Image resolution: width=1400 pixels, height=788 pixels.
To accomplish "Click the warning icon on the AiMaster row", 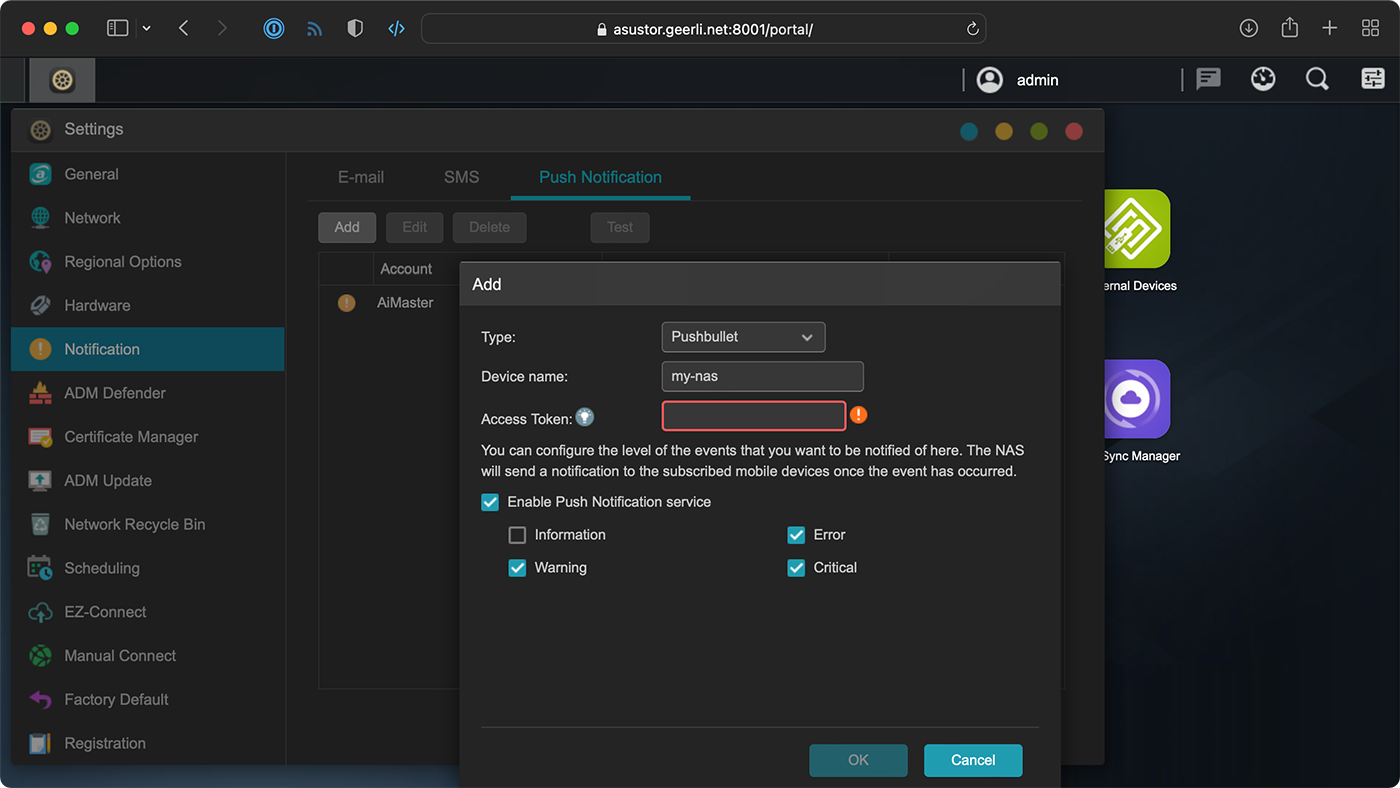I will (346, 303).
